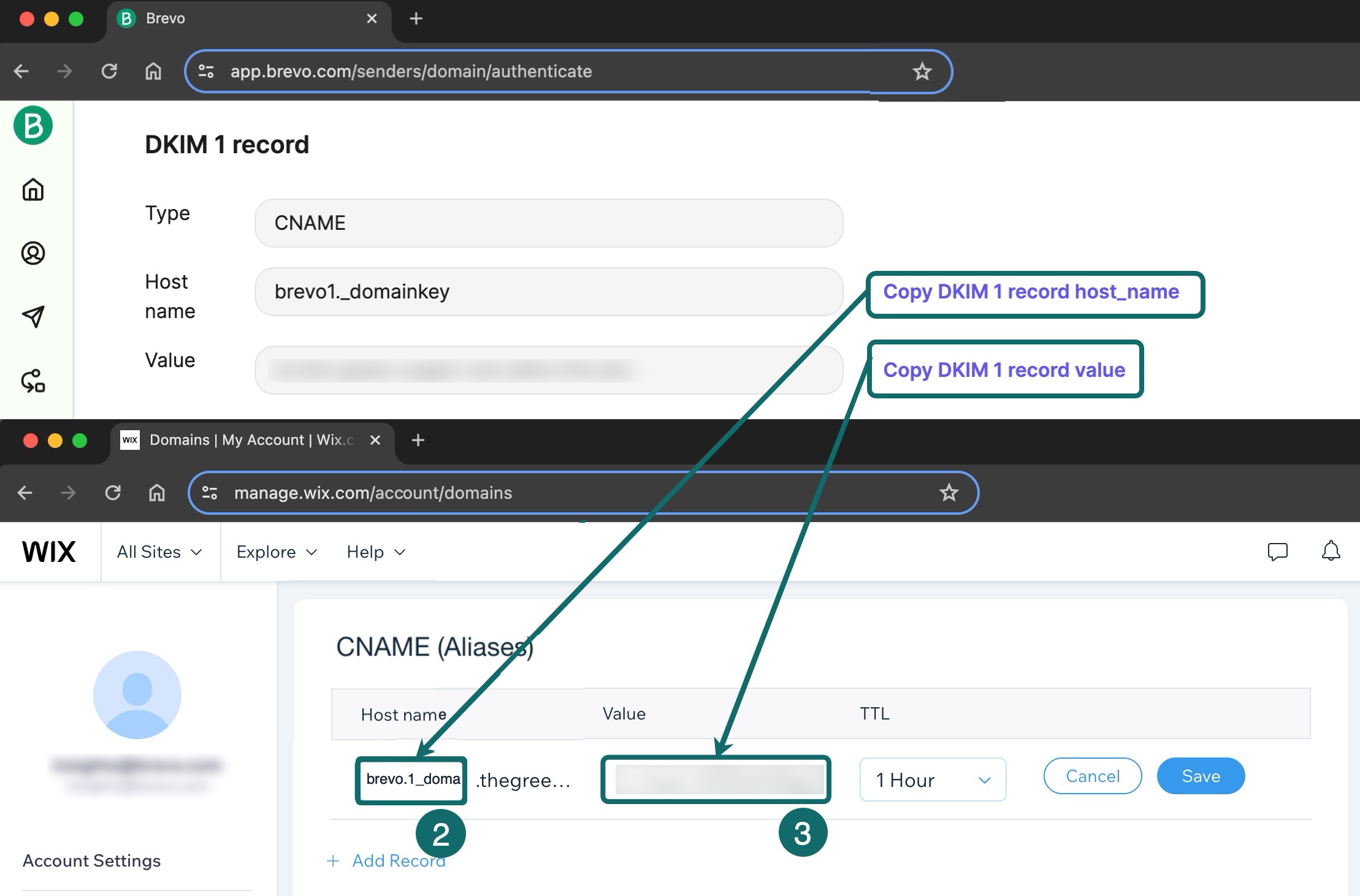The width and height of the screenshot is (1360, 896).
Task: View site info icon in the Wix address bar
Action: pyautogui.click(x=210, y=493)
